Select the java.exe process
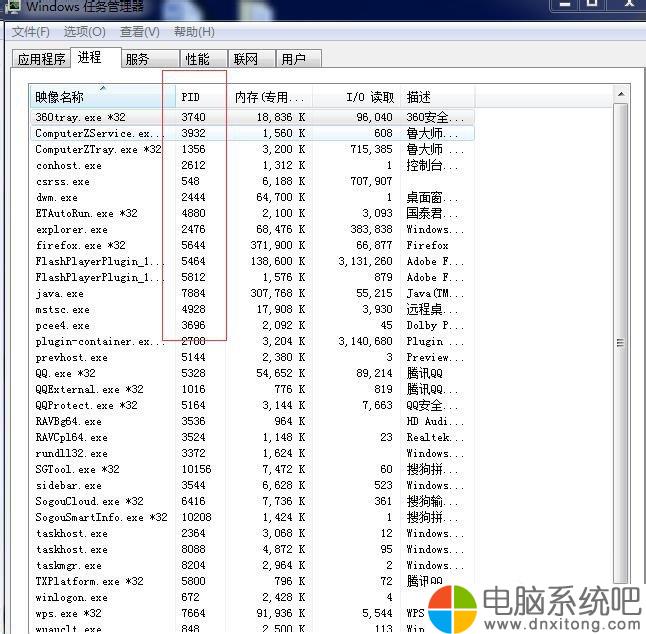 pyautogui.click(x=252, y=293)
